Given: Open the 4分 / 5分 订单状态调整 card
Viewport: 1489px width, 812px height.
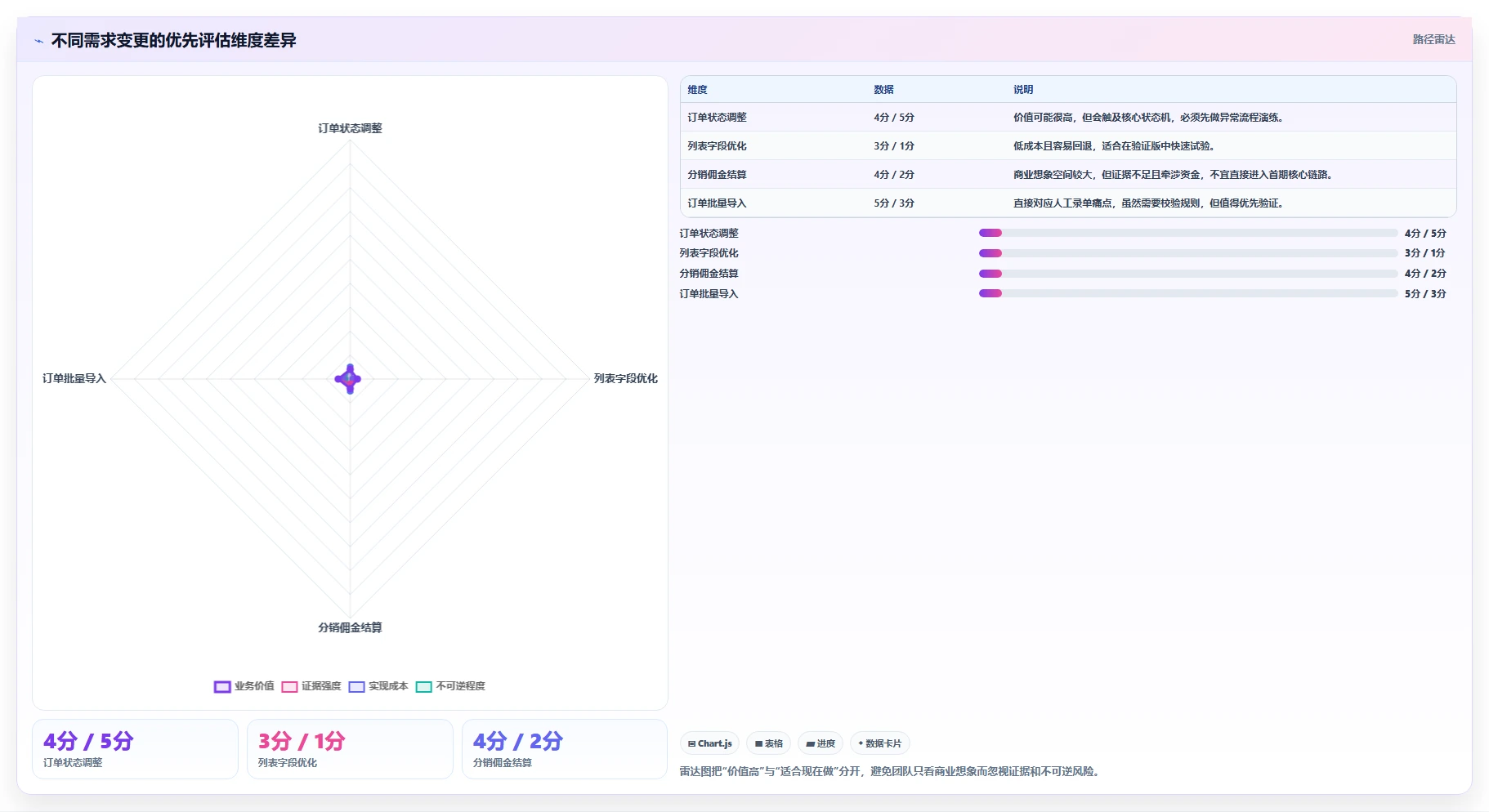Looking at the screenshot, I should (135, 749).
